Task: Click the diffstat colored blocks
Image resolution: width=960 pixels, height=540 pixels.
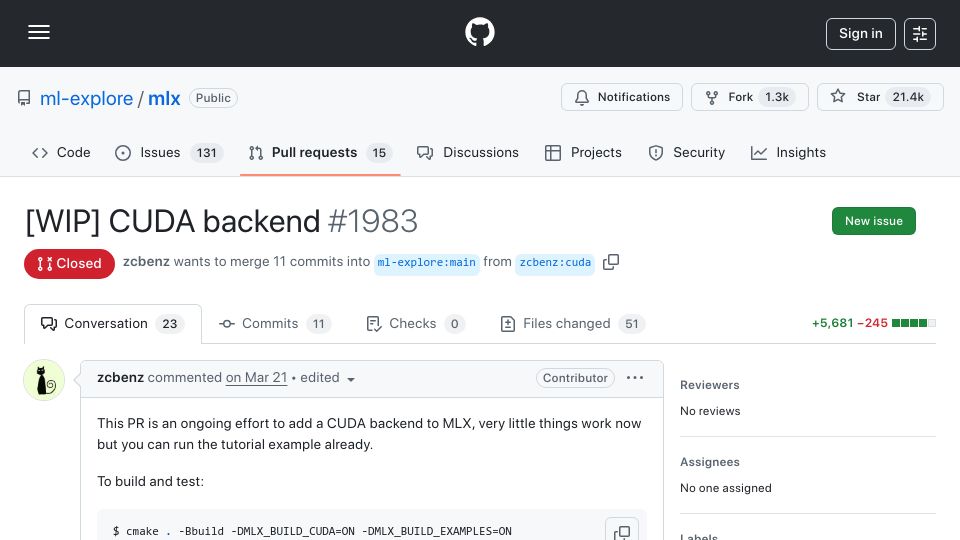Action: pyautogui.click(x=913, y=323)
